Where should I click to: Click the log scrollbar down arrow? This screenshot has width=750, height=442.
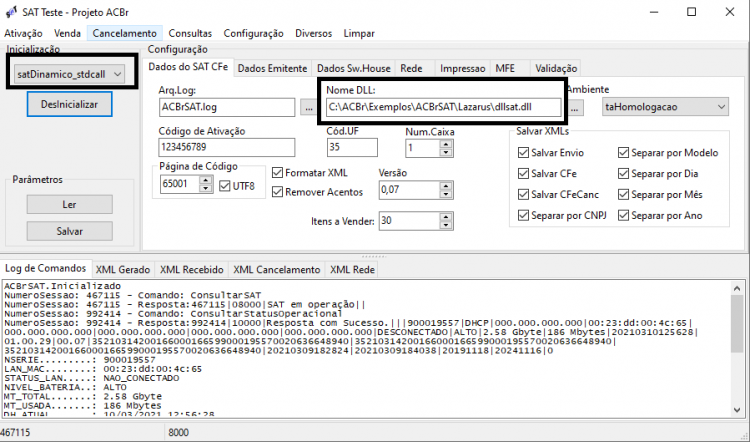click(x=737, y=410)
